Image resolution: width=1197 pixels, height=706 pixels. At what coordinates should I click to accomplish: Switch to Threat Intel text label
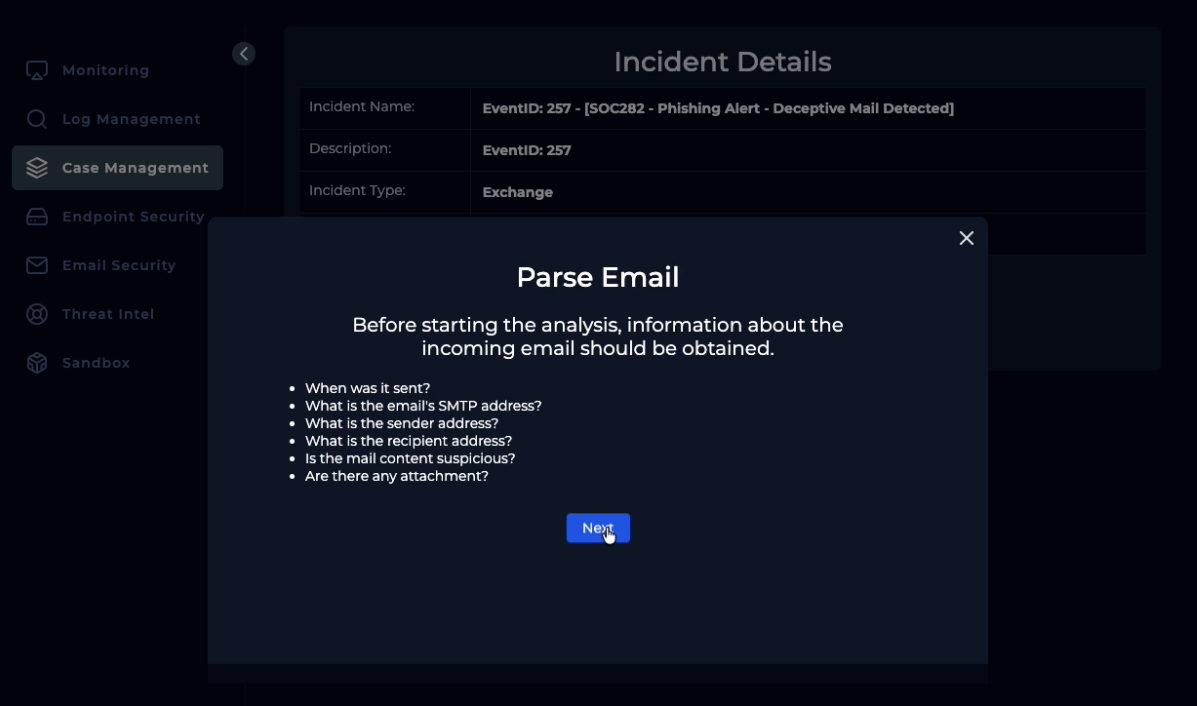click(x=108, y=314)
